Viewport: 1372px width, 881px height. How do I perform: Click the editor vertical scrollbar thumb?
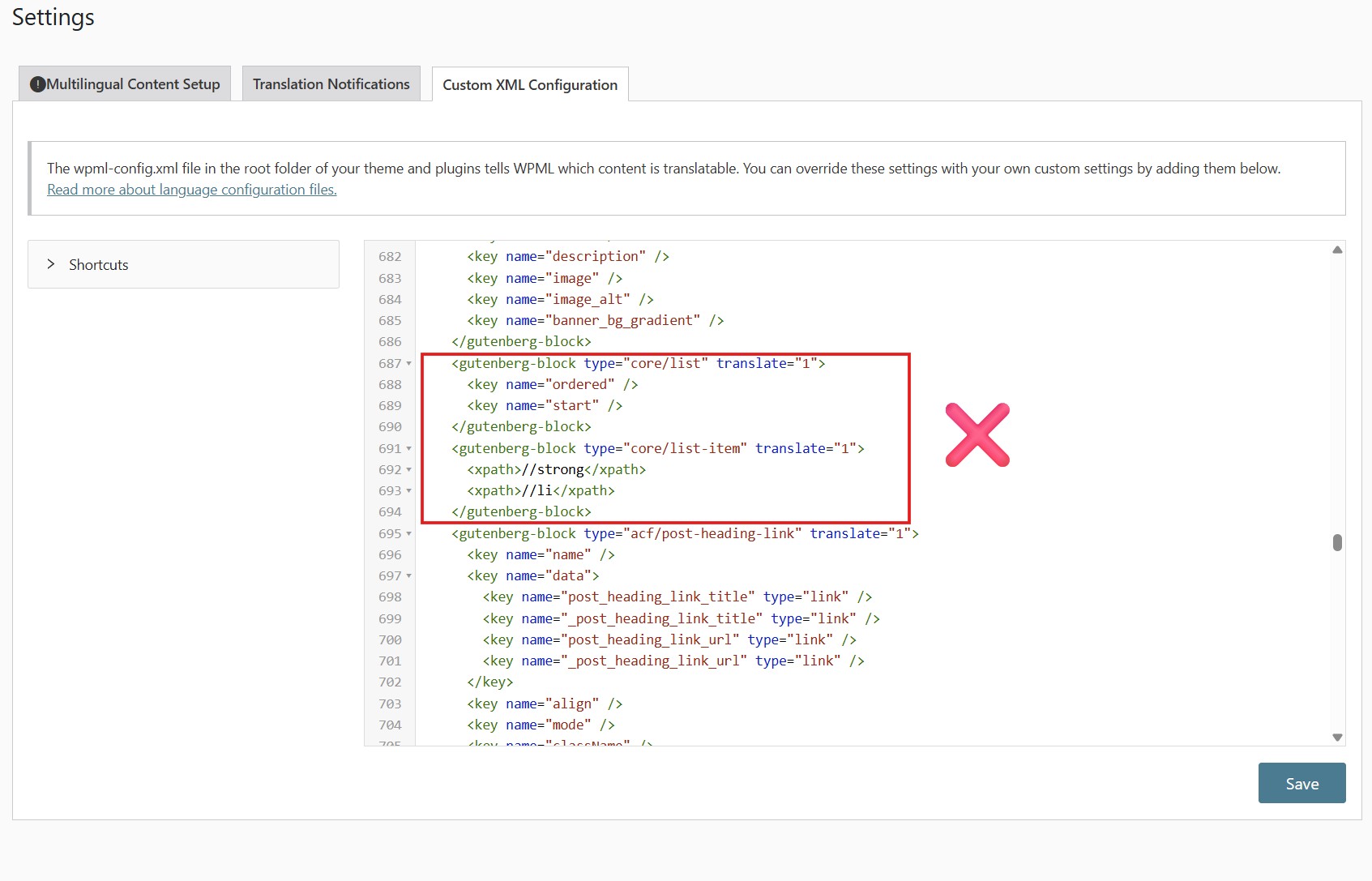tap(1337, 542)
